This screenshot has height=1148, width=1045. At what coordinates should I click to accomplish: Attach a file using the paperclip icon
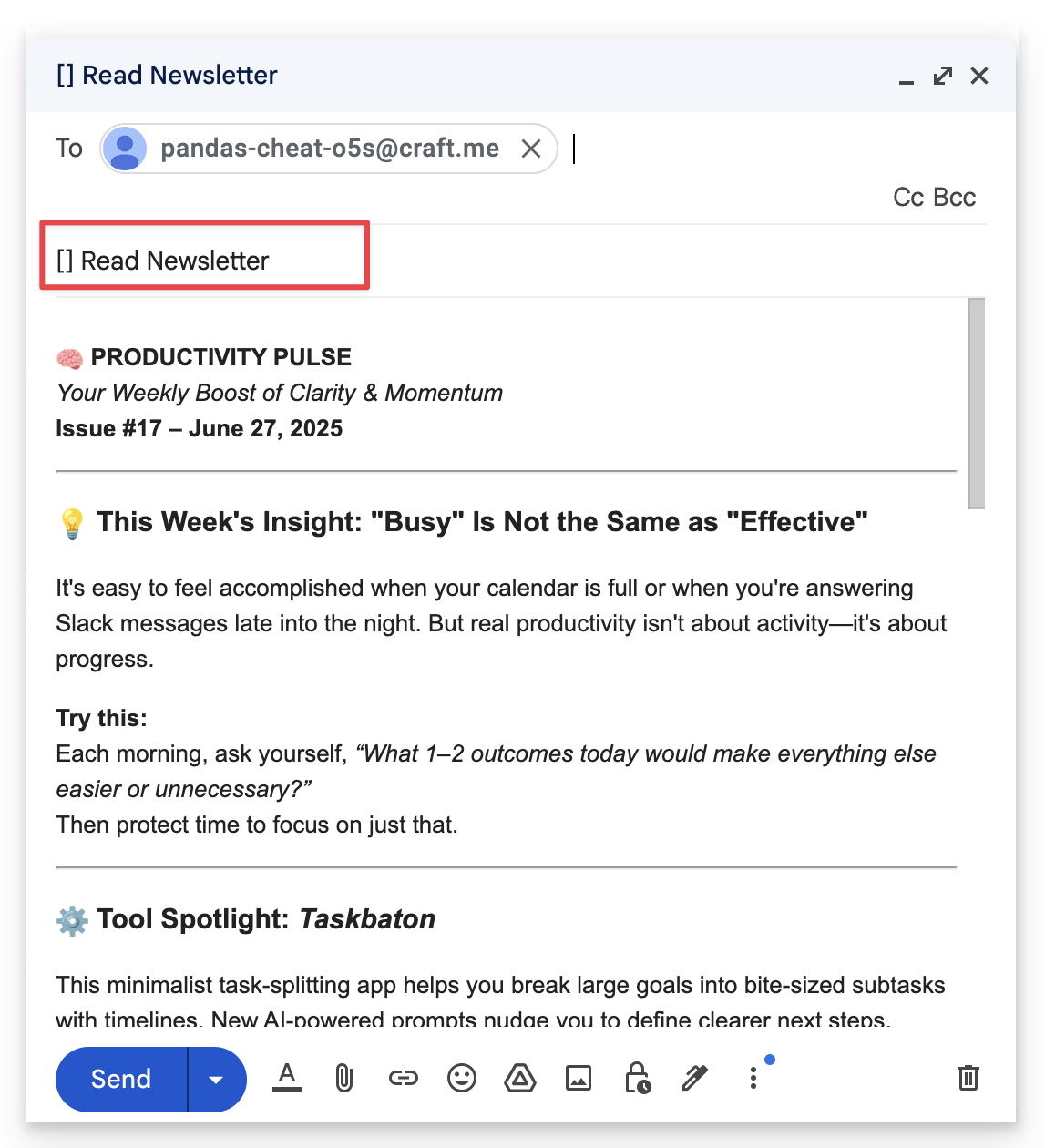(344, 1079)
